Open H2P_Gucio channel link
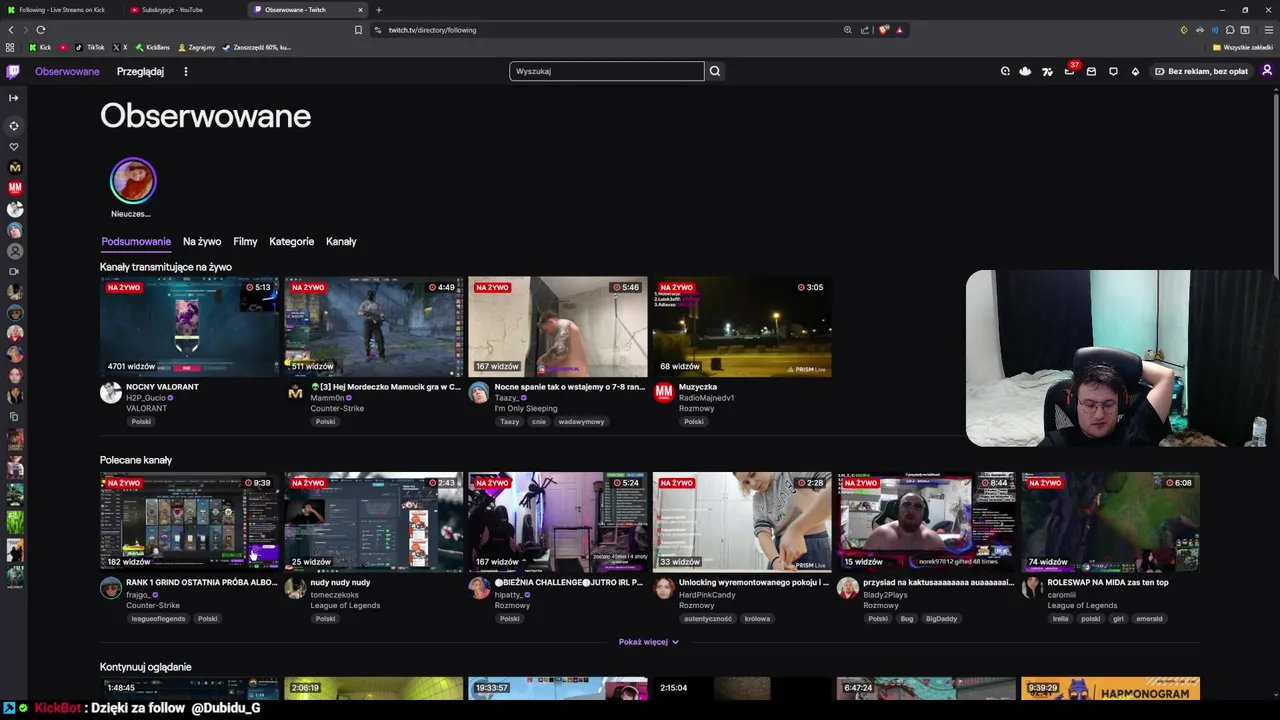Screen dimensions: 1280x720 [146, 398]
